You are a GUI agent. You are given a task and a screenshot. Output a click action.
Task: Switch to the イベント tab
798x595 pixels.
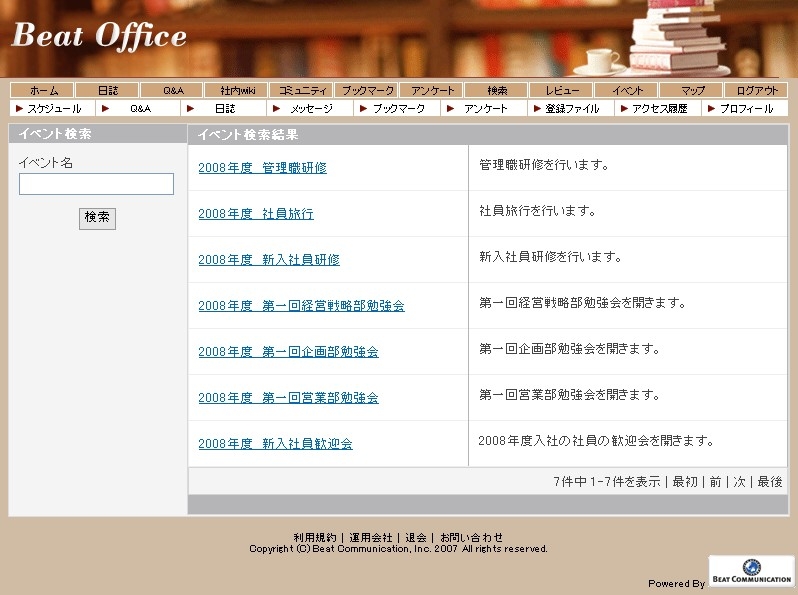click(x=626, y=90)
